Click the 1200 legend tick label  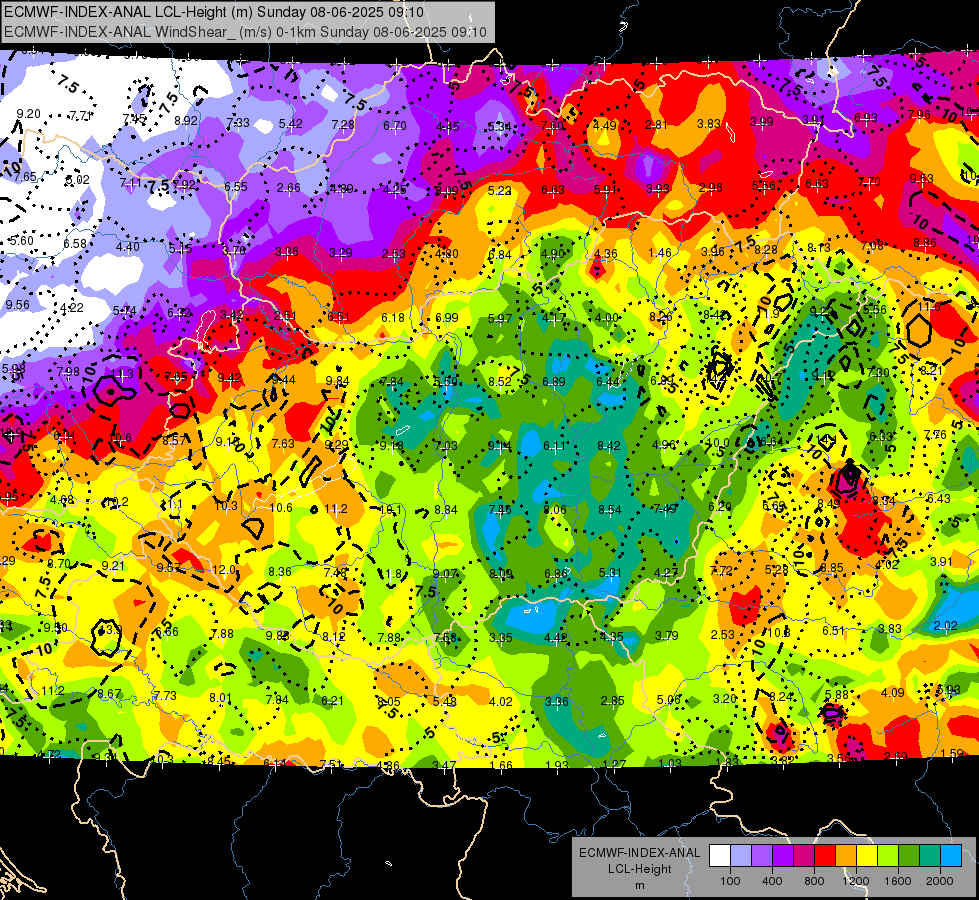855,881
